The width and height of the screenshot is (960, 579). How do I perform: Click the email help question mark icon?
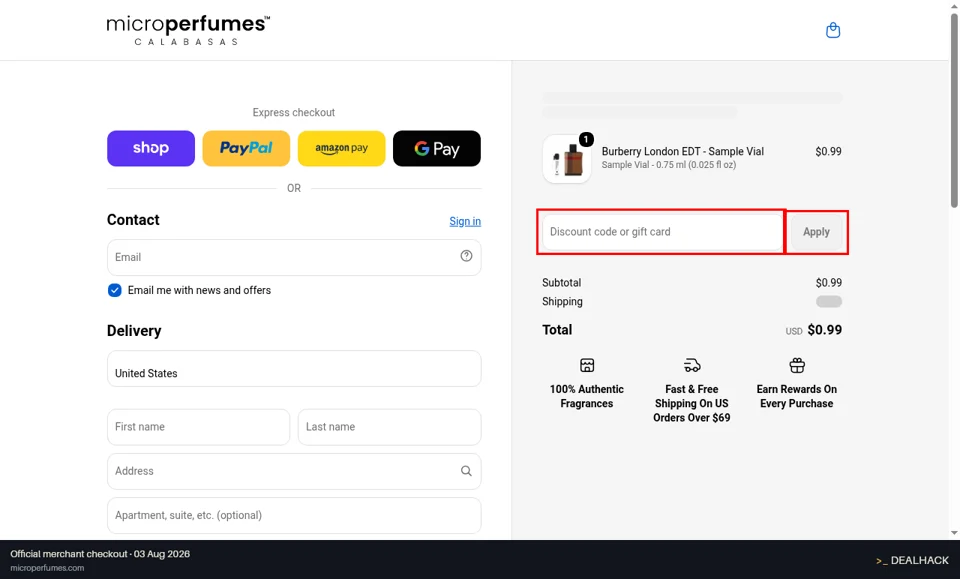click(x=466, y=256)
